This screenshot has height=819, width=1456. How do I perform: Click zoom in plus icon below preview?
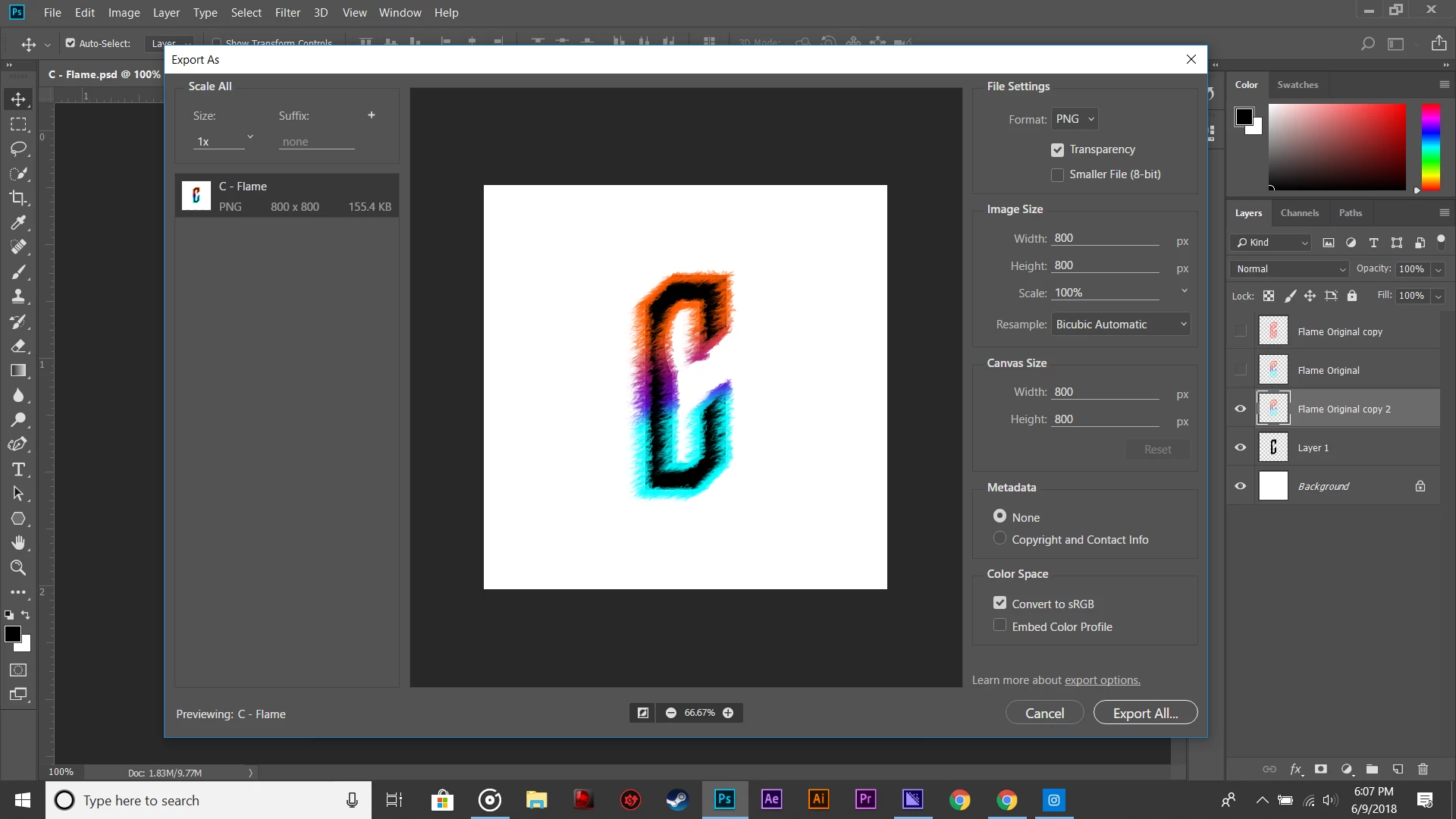[x=728, y=713]
